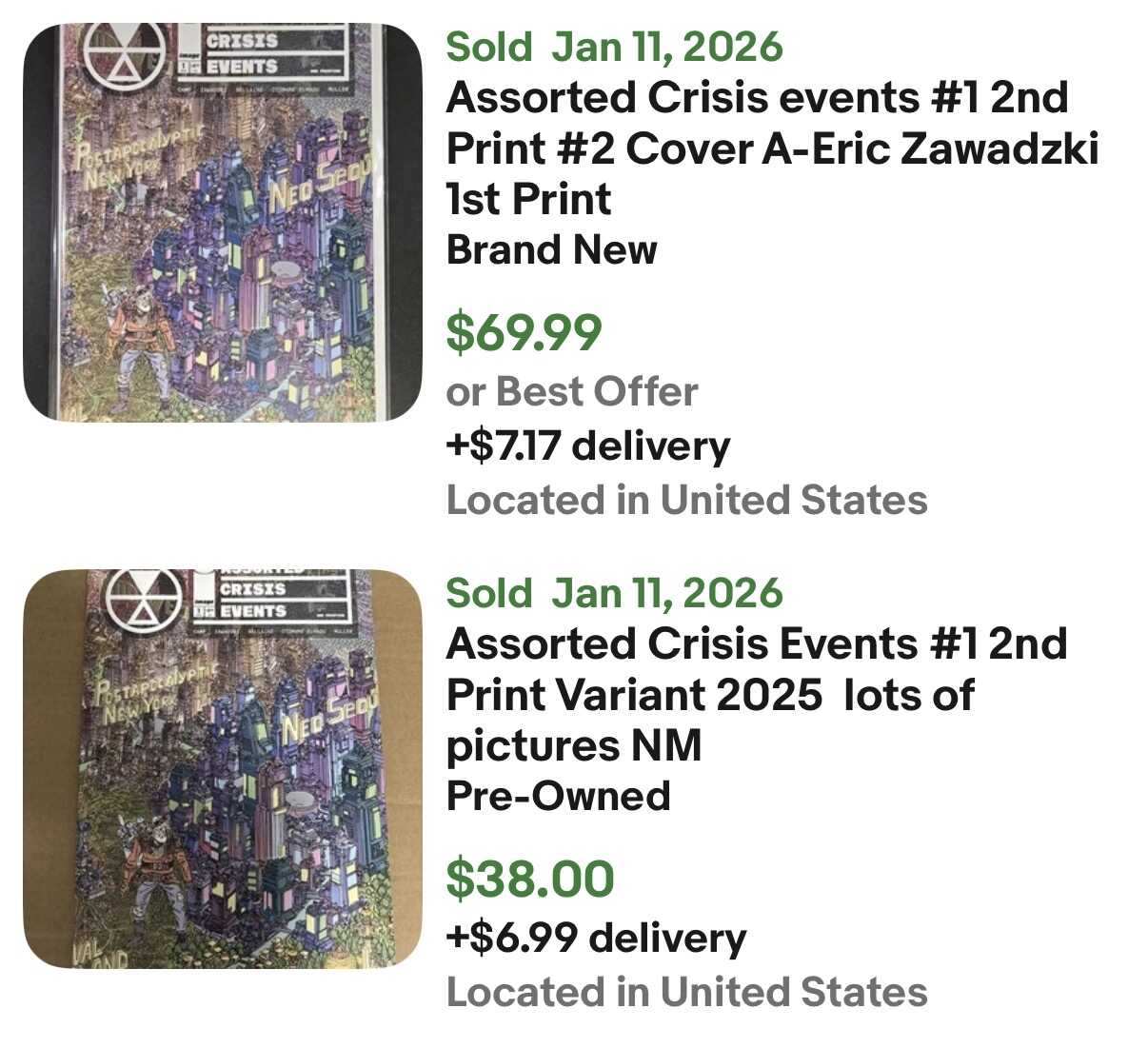Open the first listing's comic cover thumbnail
The height and width of the screenshot is (1048, 1148).
[223, 223]
